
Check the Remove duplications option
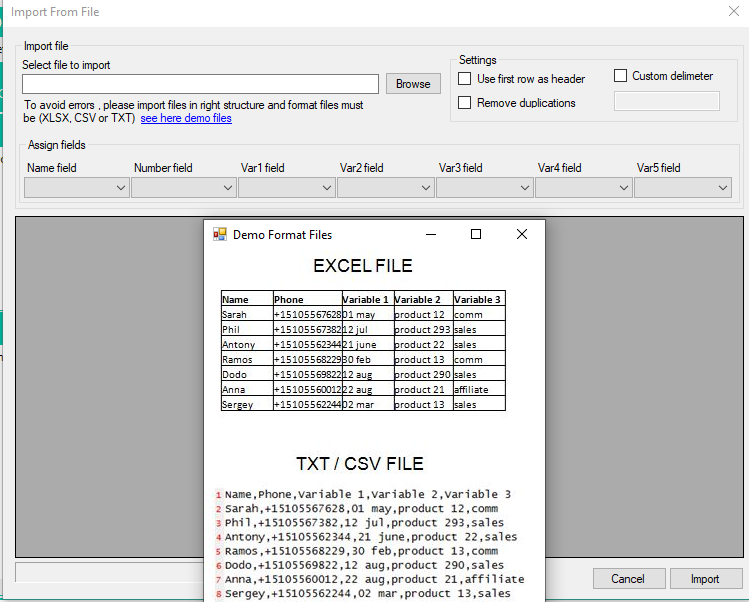(465, 103)
